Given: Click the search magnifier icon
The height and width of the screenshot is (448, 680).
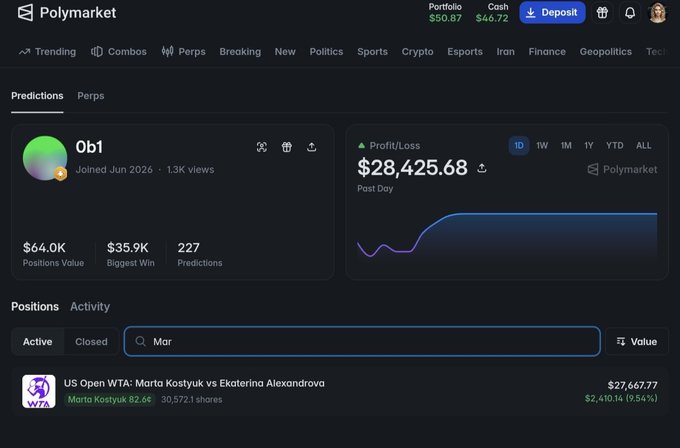Looking at the screenshot, I should tap(140, 341).
